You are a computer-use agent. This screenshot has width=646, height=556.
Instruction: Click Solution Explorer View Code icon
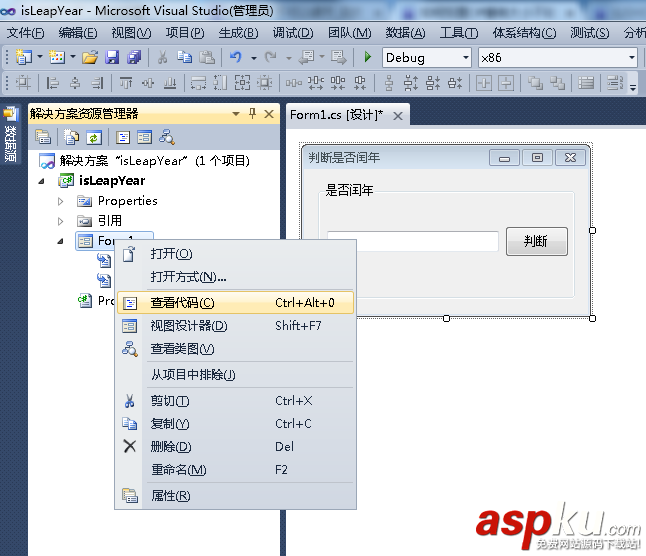tap(123, 137)
